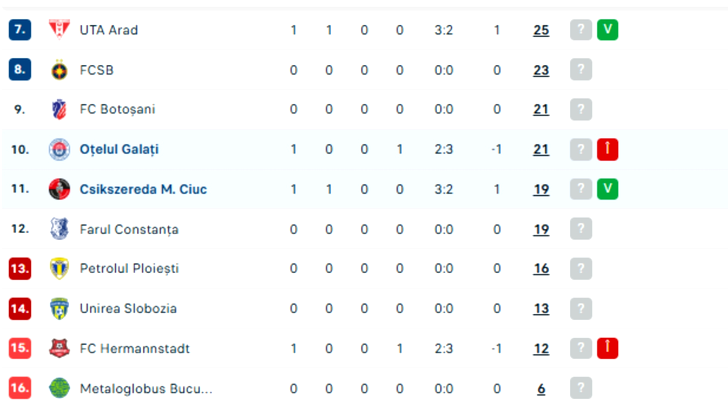Click the Petrolul Ploiești team badge
Screen dimensions: 728x409
click(x=60, y=269)
